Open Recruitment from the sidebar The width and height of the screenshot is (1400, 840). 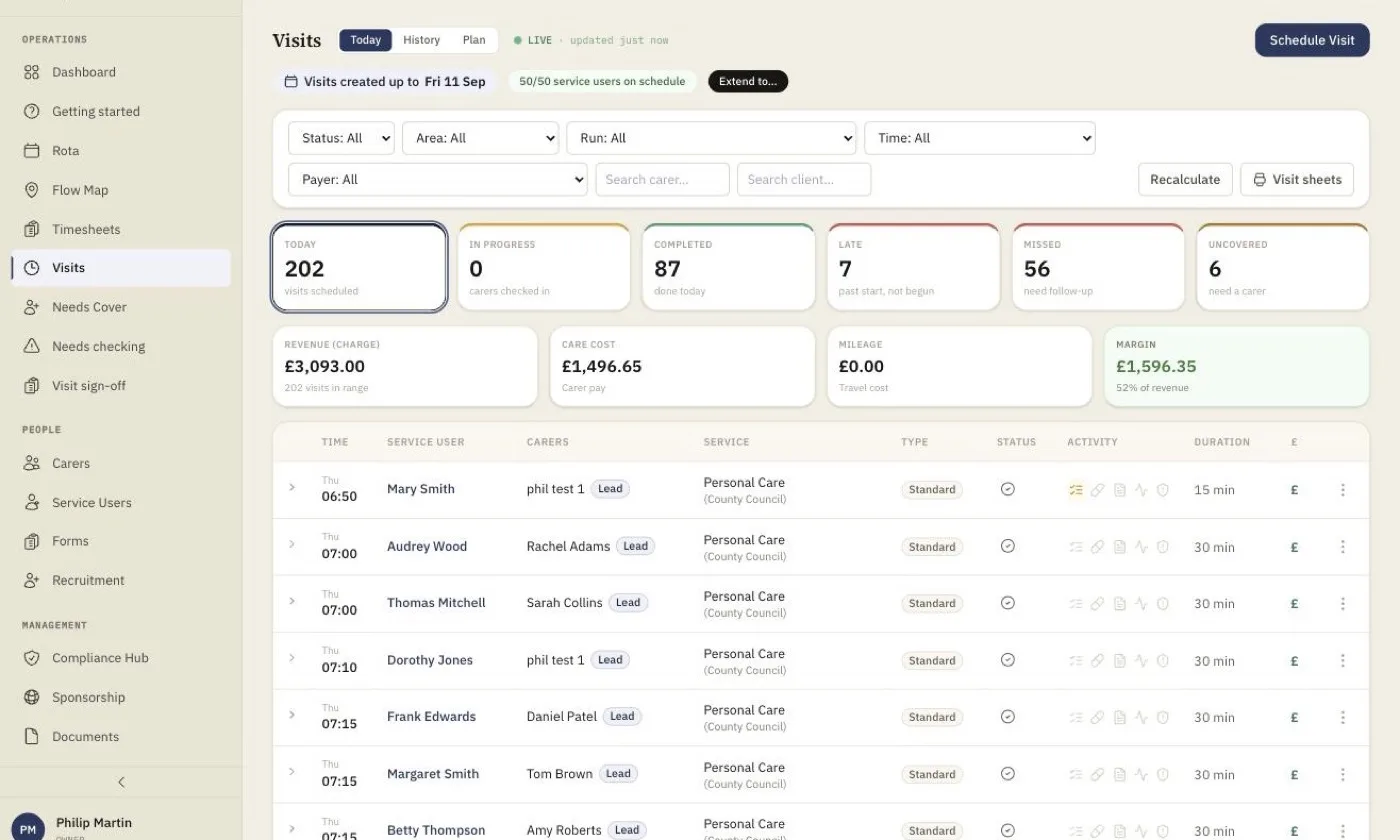tap(120, 580)
